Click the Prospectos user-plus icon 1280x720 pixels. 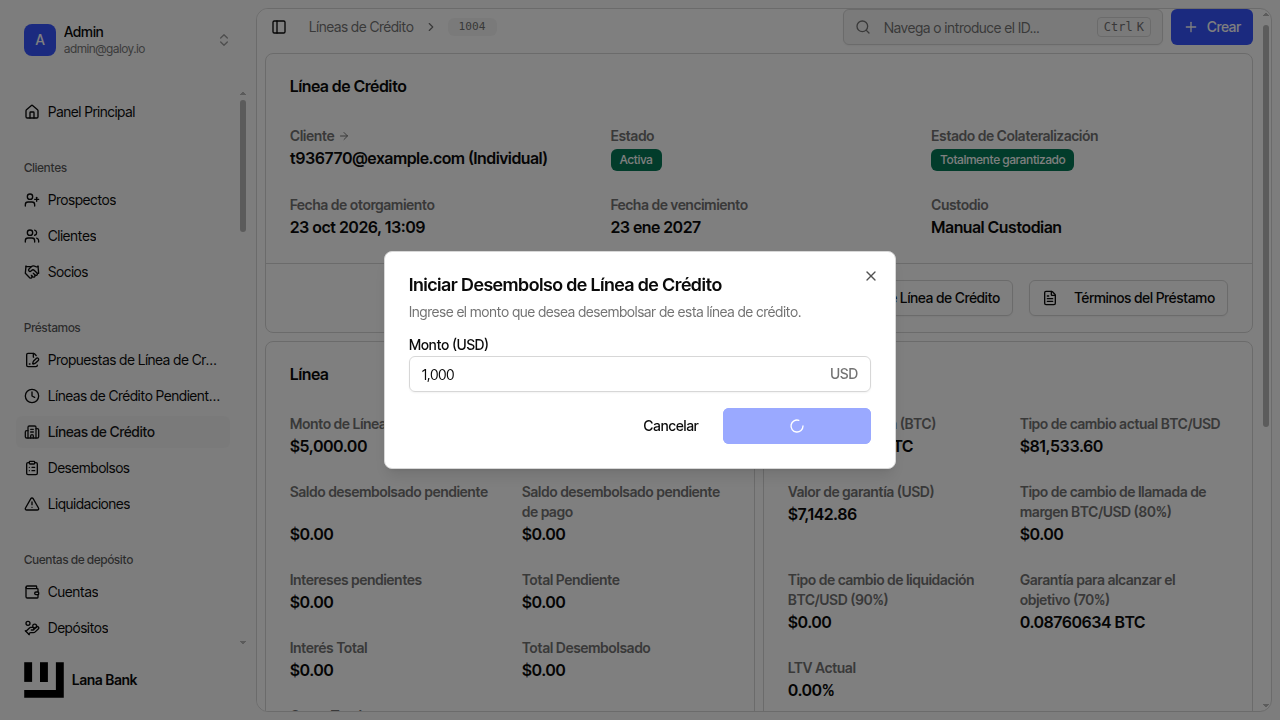[32, 200]
